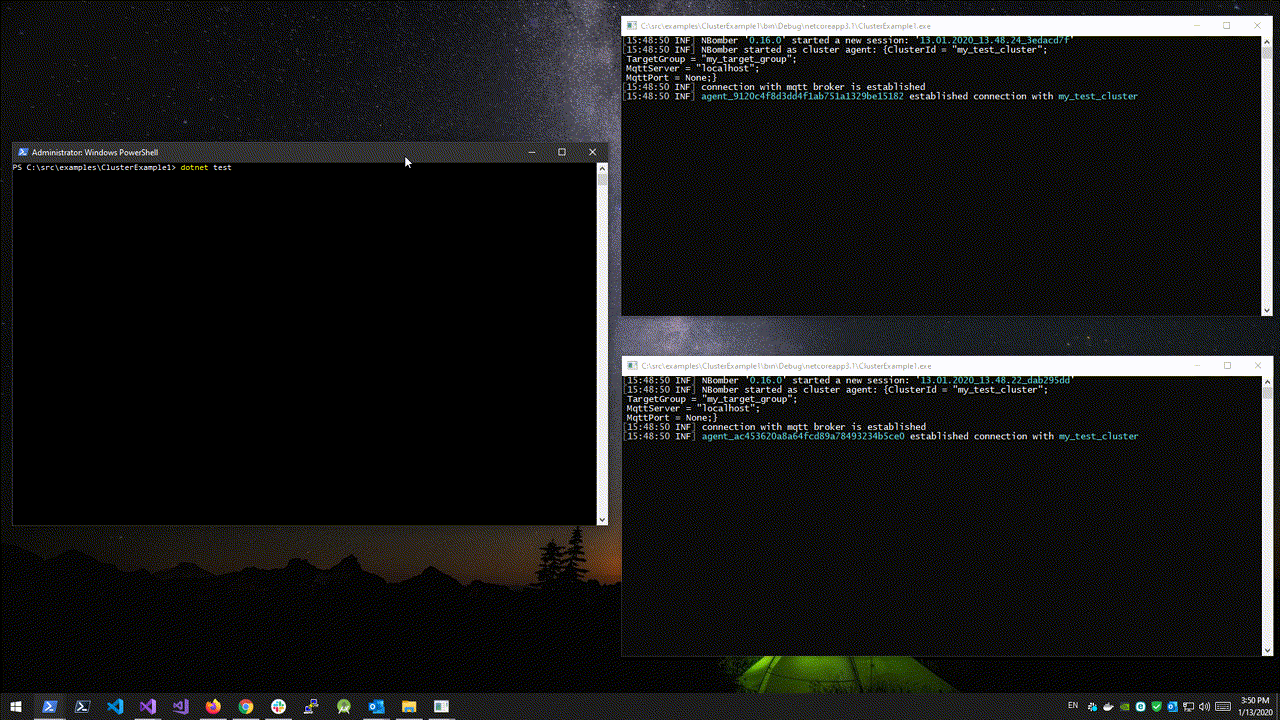Open the ESET tray icon

click(1140, 706)
